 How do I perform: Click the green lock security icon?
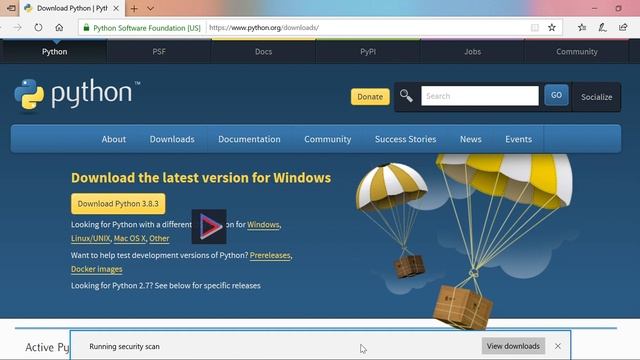[86, 28]
